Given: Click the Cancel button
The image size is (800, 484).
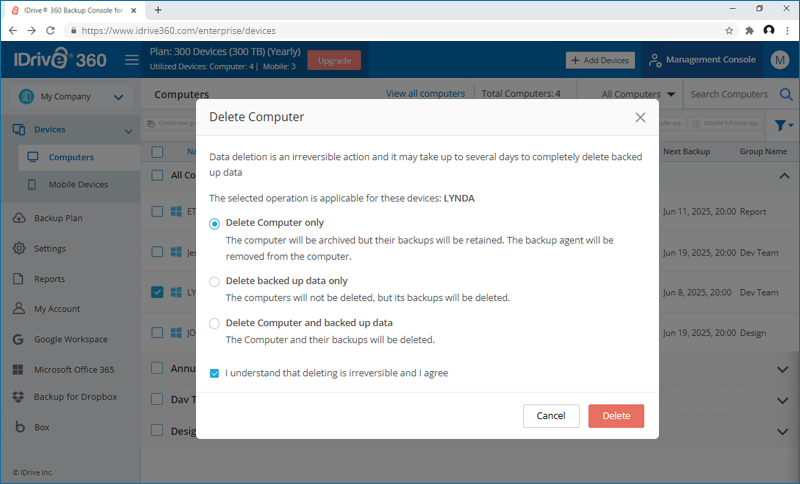Looking at the screenshot, I should pyautogui.click(x=551, y=416).
